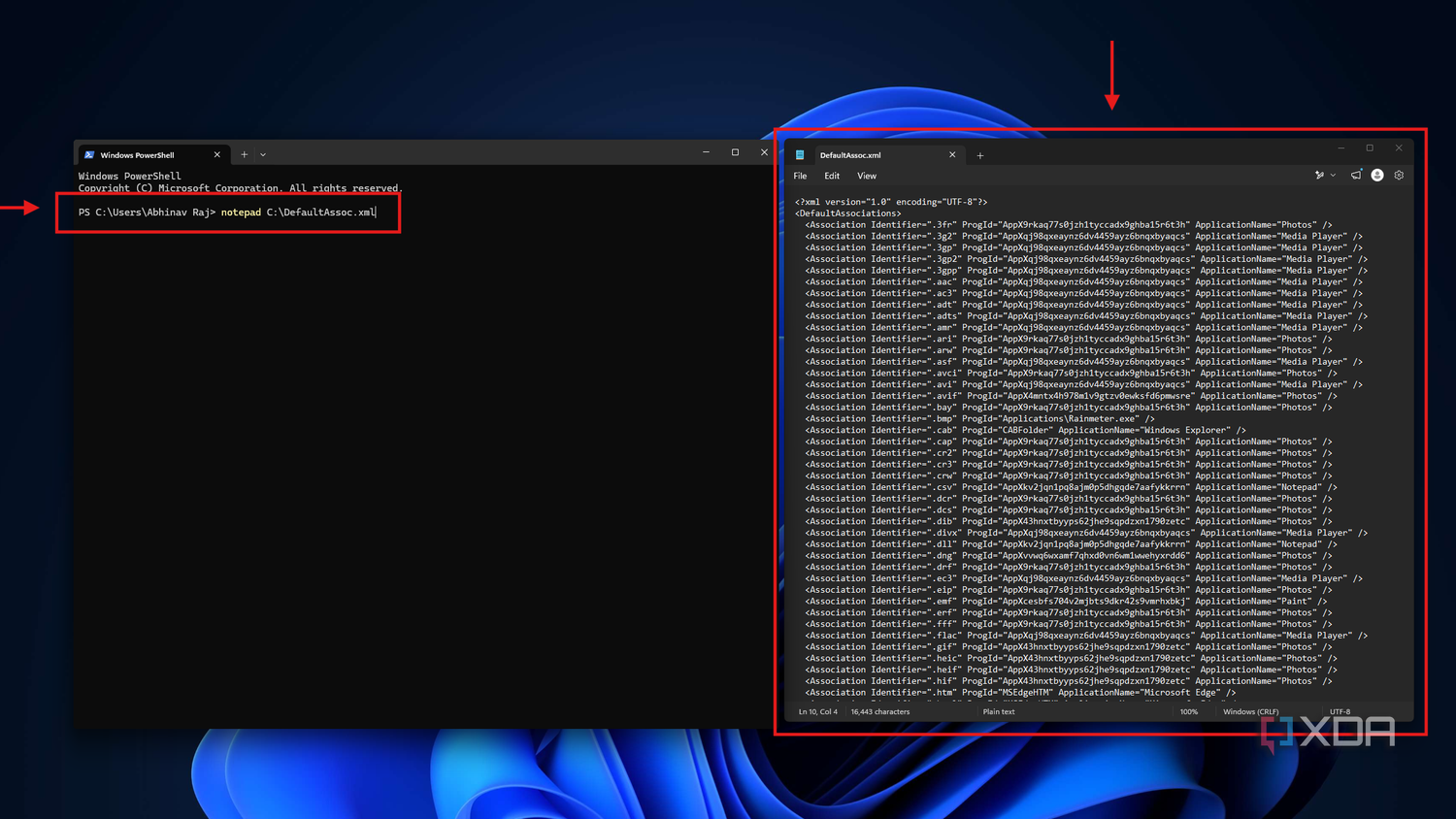
Task: Click the ".divx" Media Player association line
Action: tap(1086, 533)
